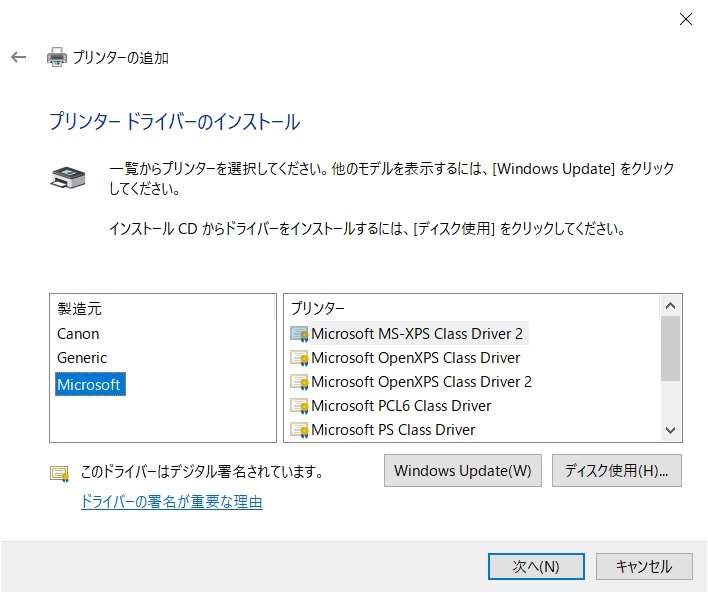Click the ディスク使用(H)... button
Viewport: 708px width, 593px height.
click(617, 471)
